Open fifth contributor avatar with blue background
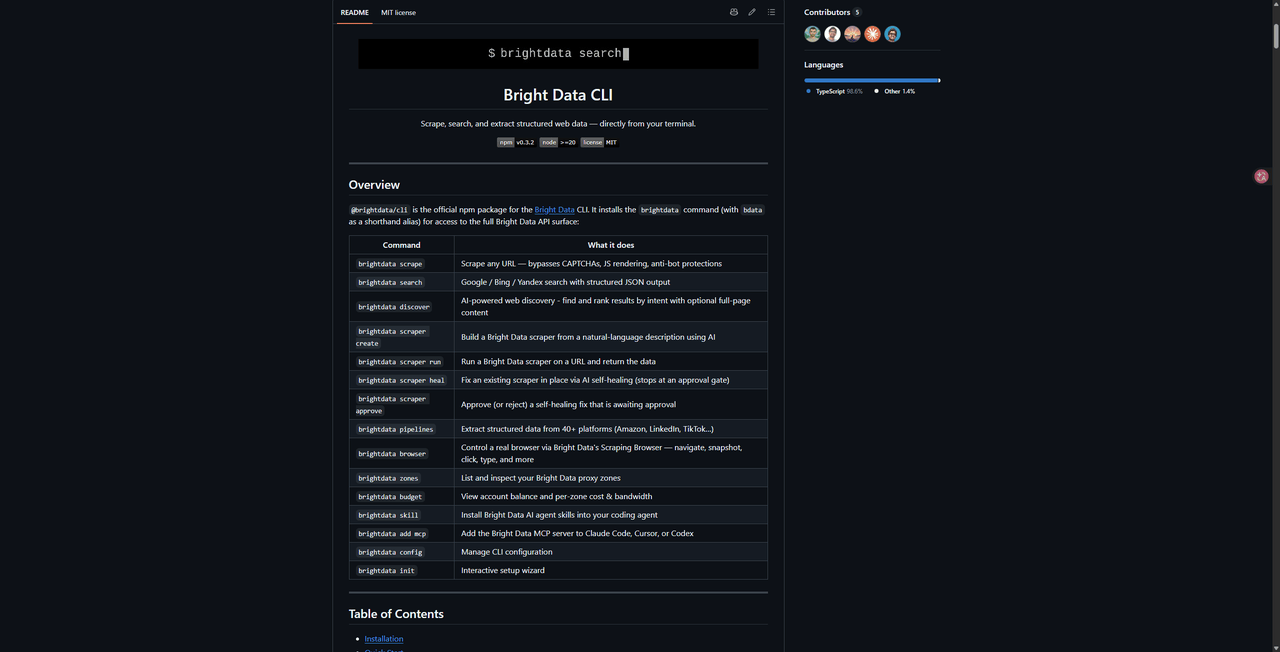The width and height of the screenshot is (1280, 652). point(892,34)
